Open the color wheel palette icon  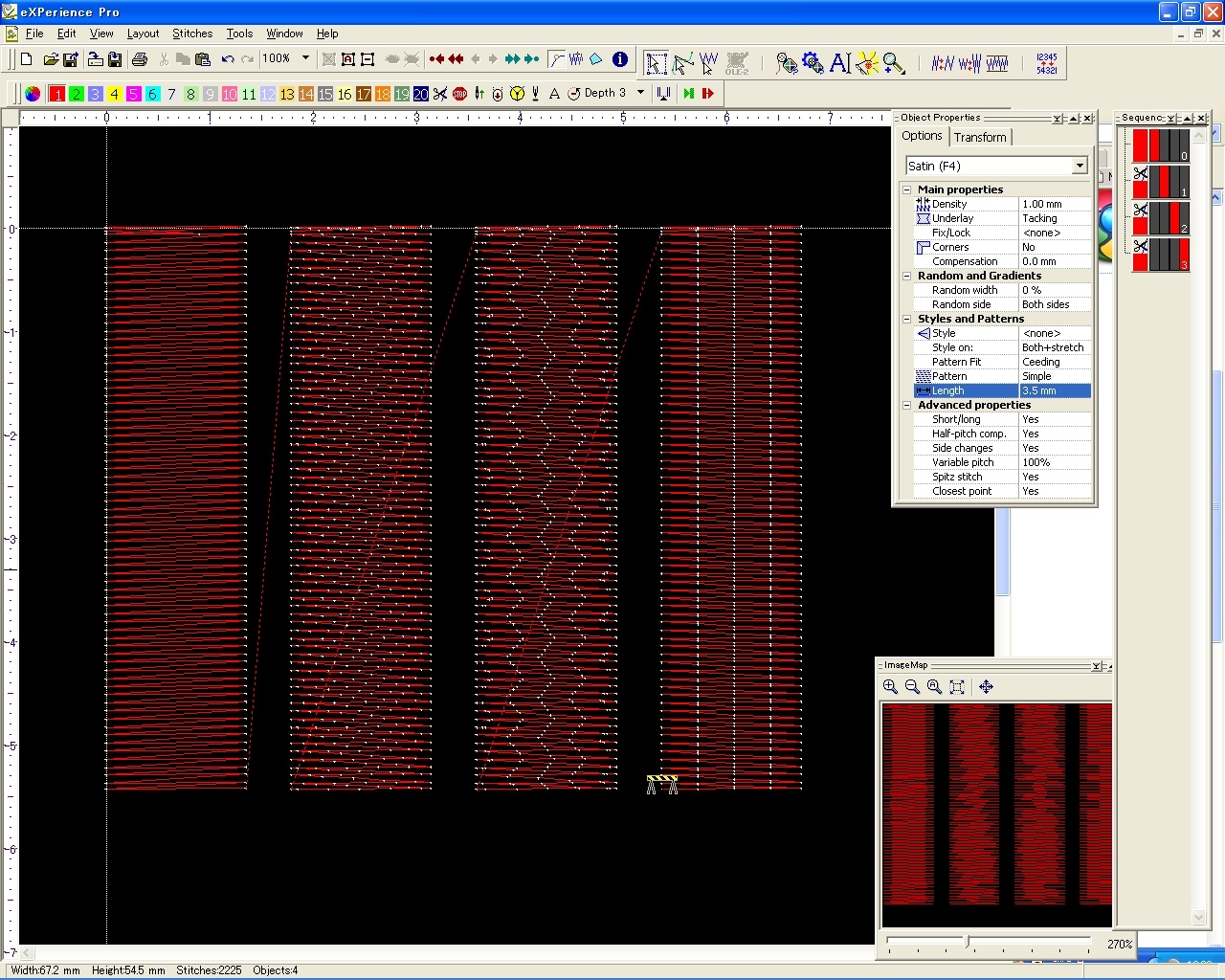click(33, 94)
